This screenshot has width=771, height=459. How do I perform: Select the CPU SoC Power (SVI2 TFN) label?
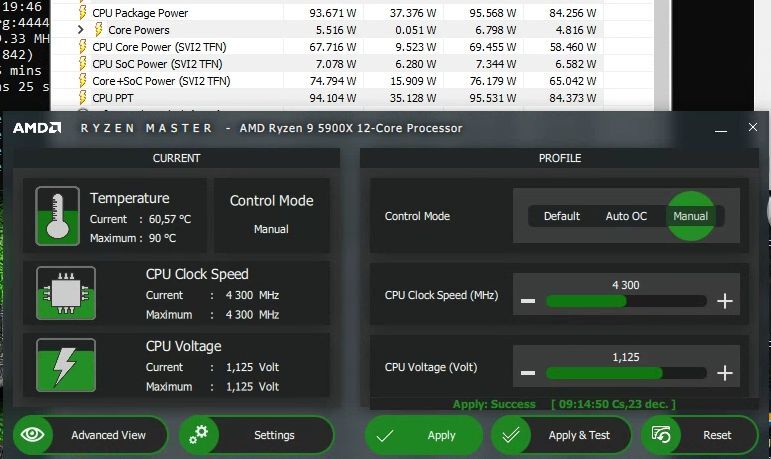(157, 64)
